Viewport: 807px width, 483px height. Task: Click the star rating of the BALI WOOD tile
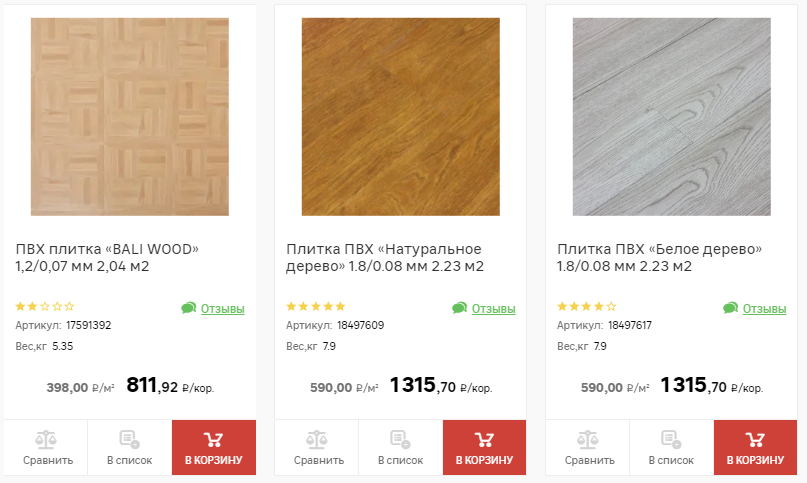(45, 307)
